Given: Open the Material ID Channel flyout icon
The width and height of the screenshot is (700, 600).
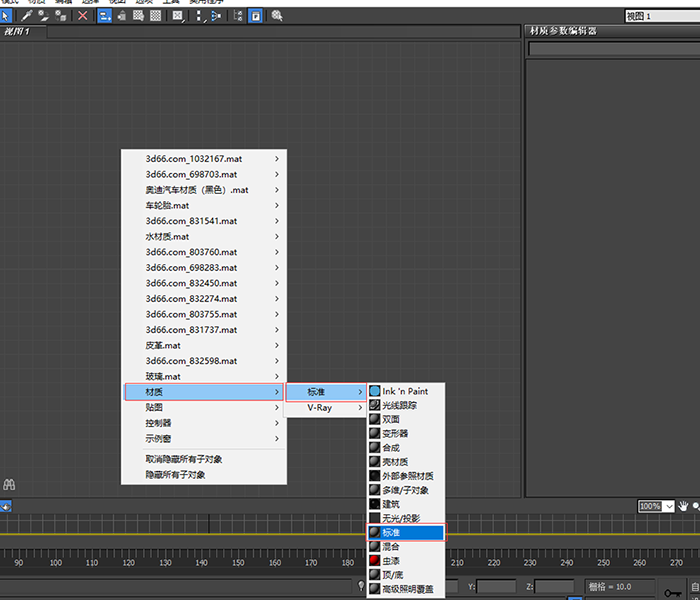Looking at the screenshot, I should (178, 16).
